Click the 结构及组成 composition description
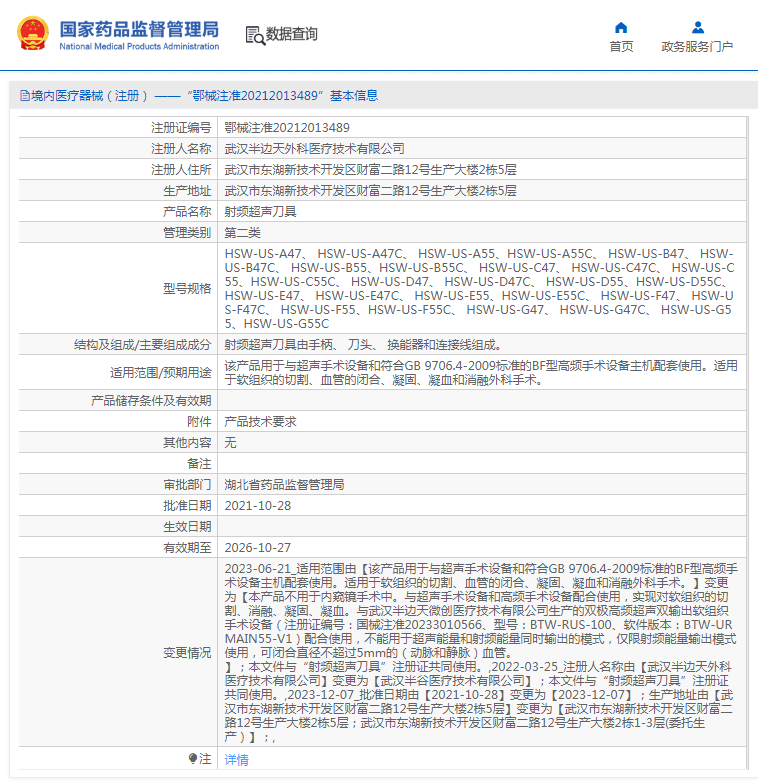Screen dimensions: 758x782 click(x=363, y=345)
